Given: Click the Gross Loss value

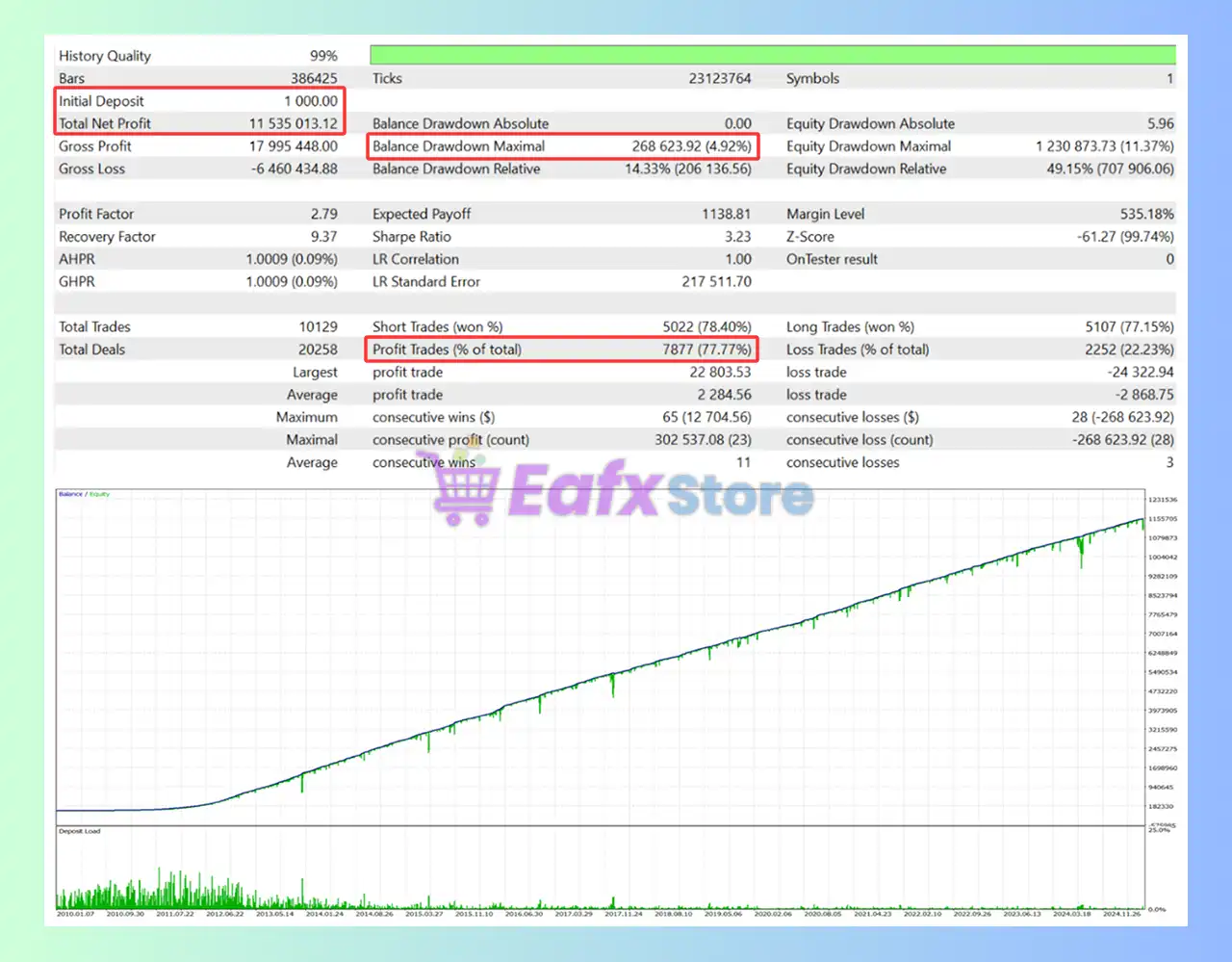Looking at the screenshot, I should [294, 169].
